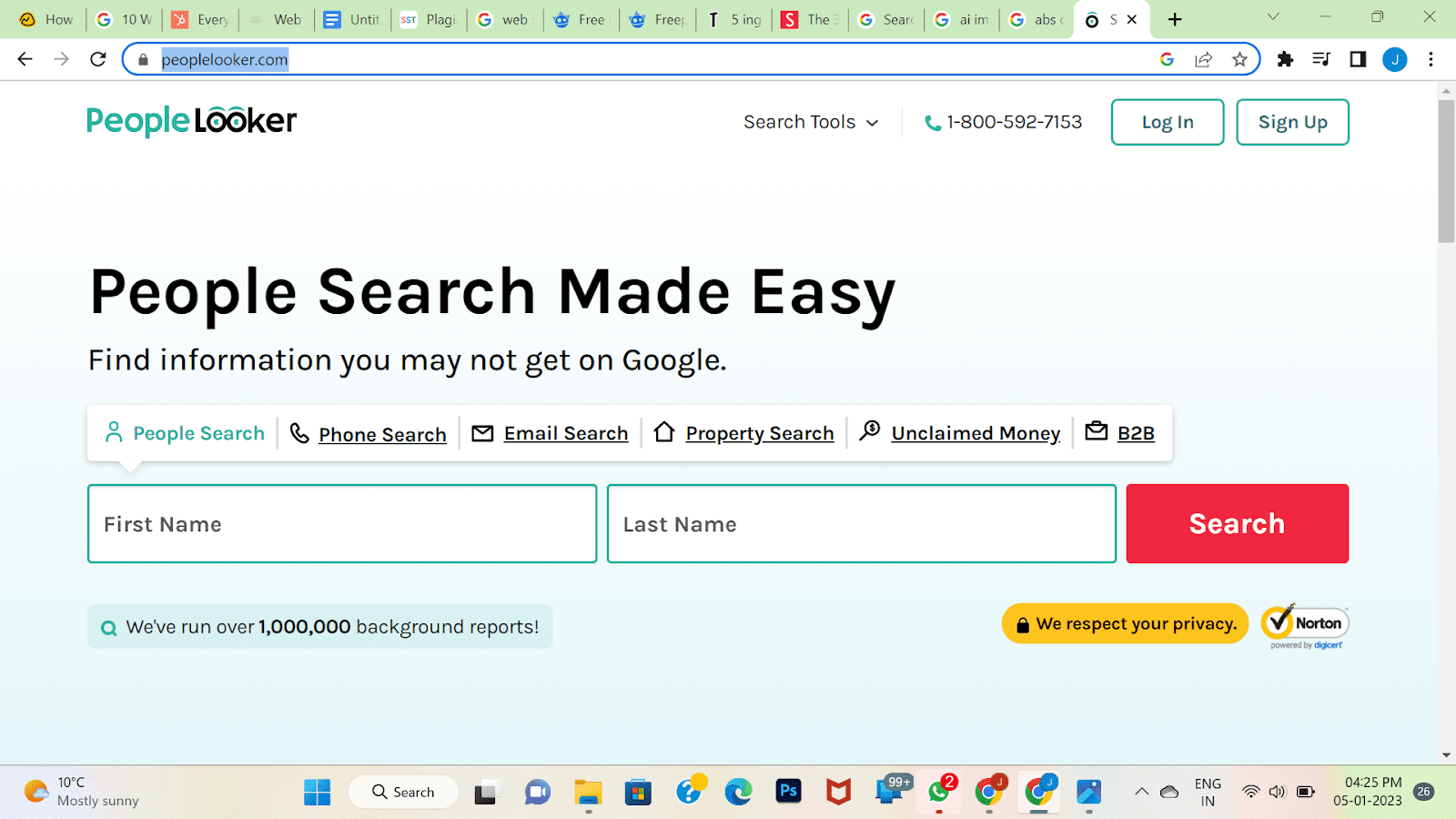Click the Sign Up button

point(1292,122)
